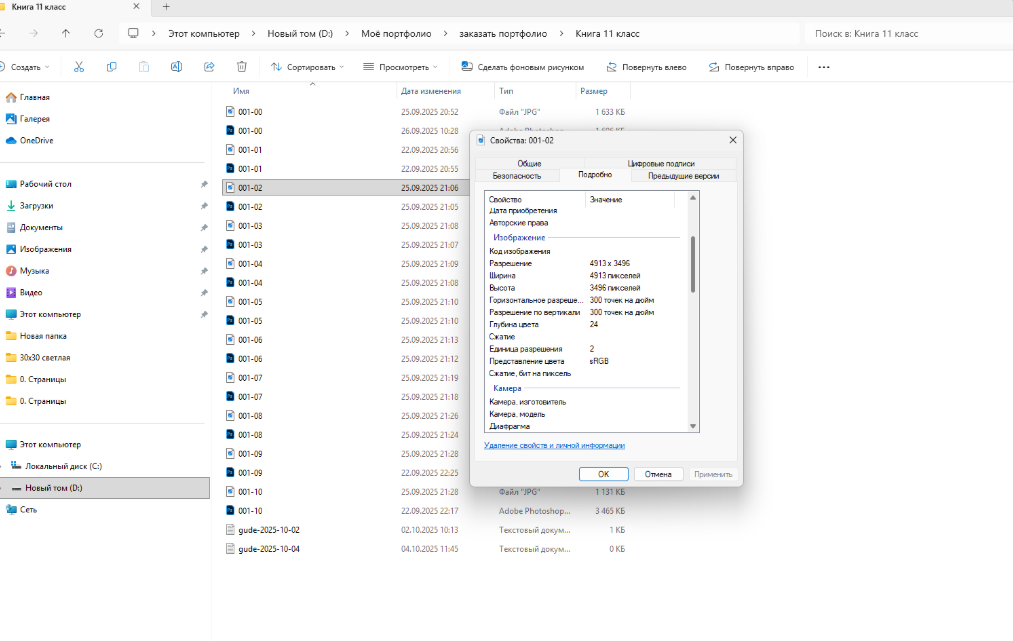This screenshot has height=641, width=1013.
Task: Open a new Explorer tab with plus
Action: 166,6
